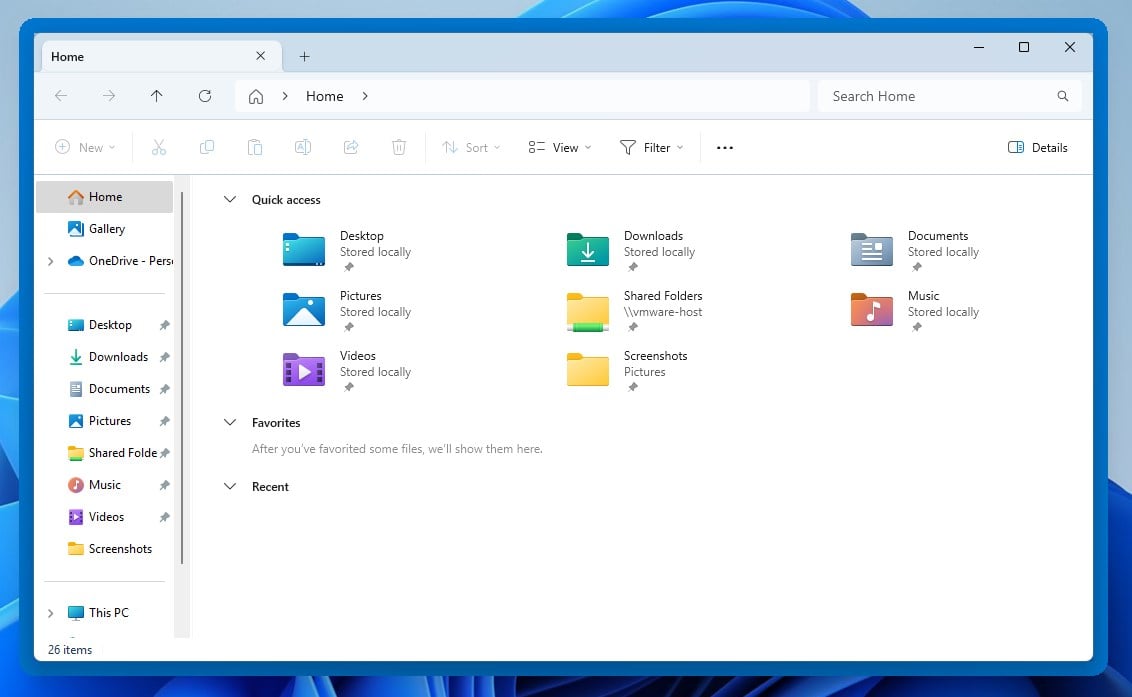
Task: Open the See more ellipsis menu
Action: tap(725, 148)
